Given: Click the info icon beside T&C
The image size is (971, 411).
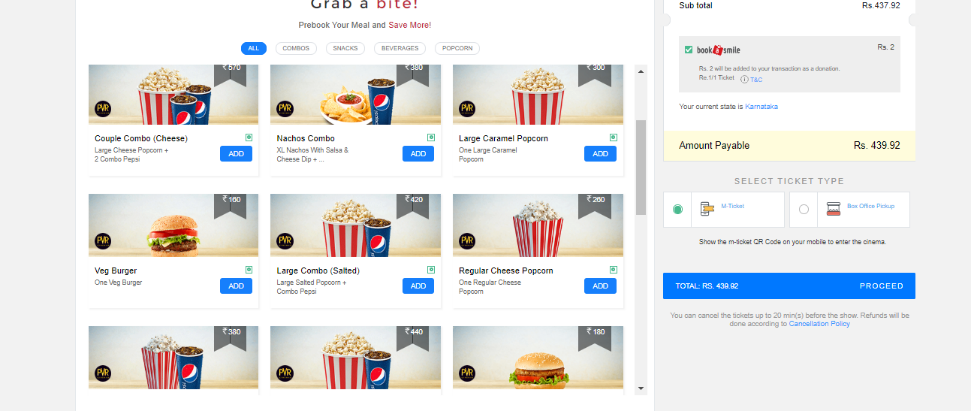Looking at the screenshot, I should [x=745, y=79].
